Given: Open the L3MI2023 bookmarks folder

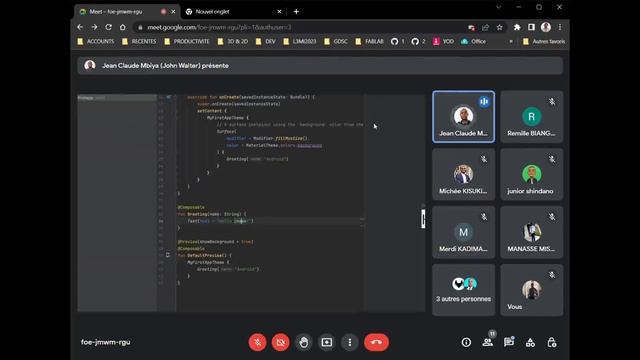Looking at the screenshot, I should [300, 41].
